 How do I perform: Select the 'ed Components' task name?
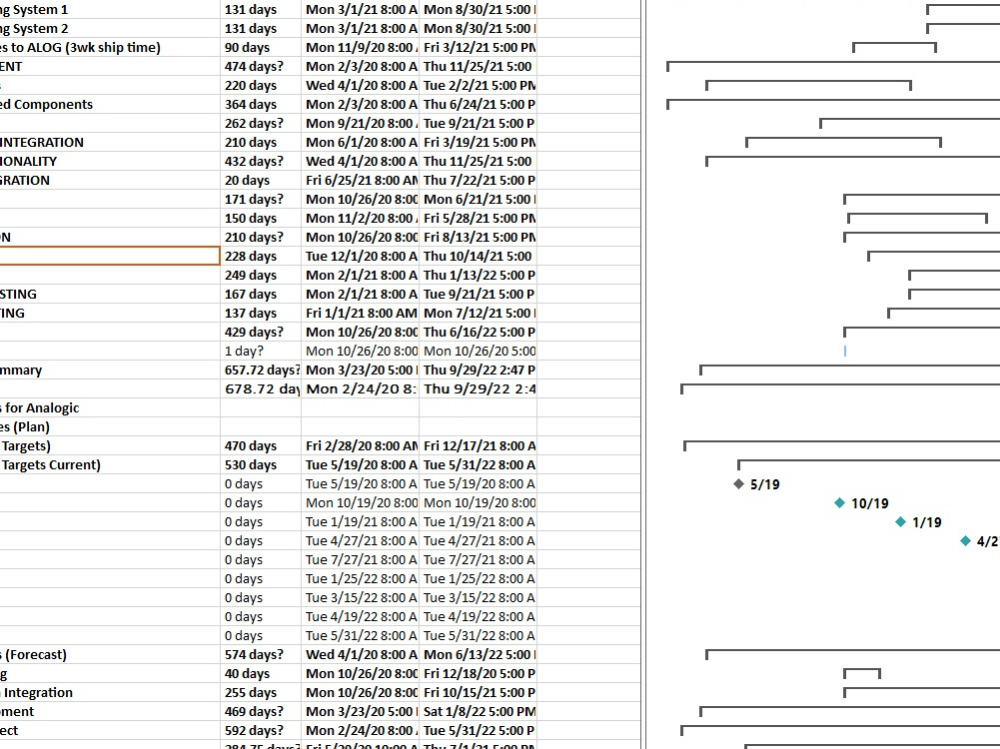pos(47,105)
